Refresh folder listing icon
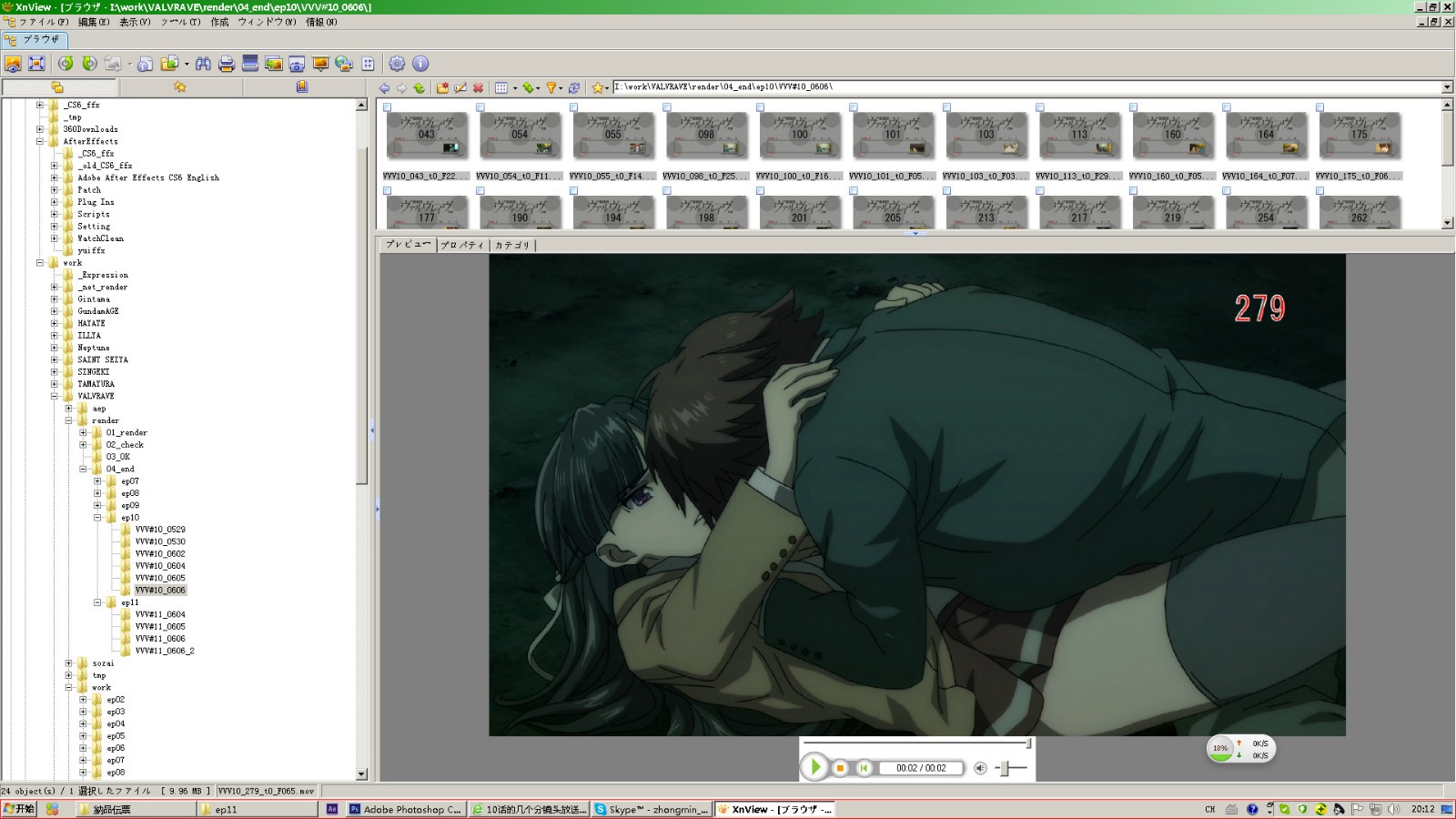The image size is (1456, 819). pyautogui.click(x=574, y=88)
